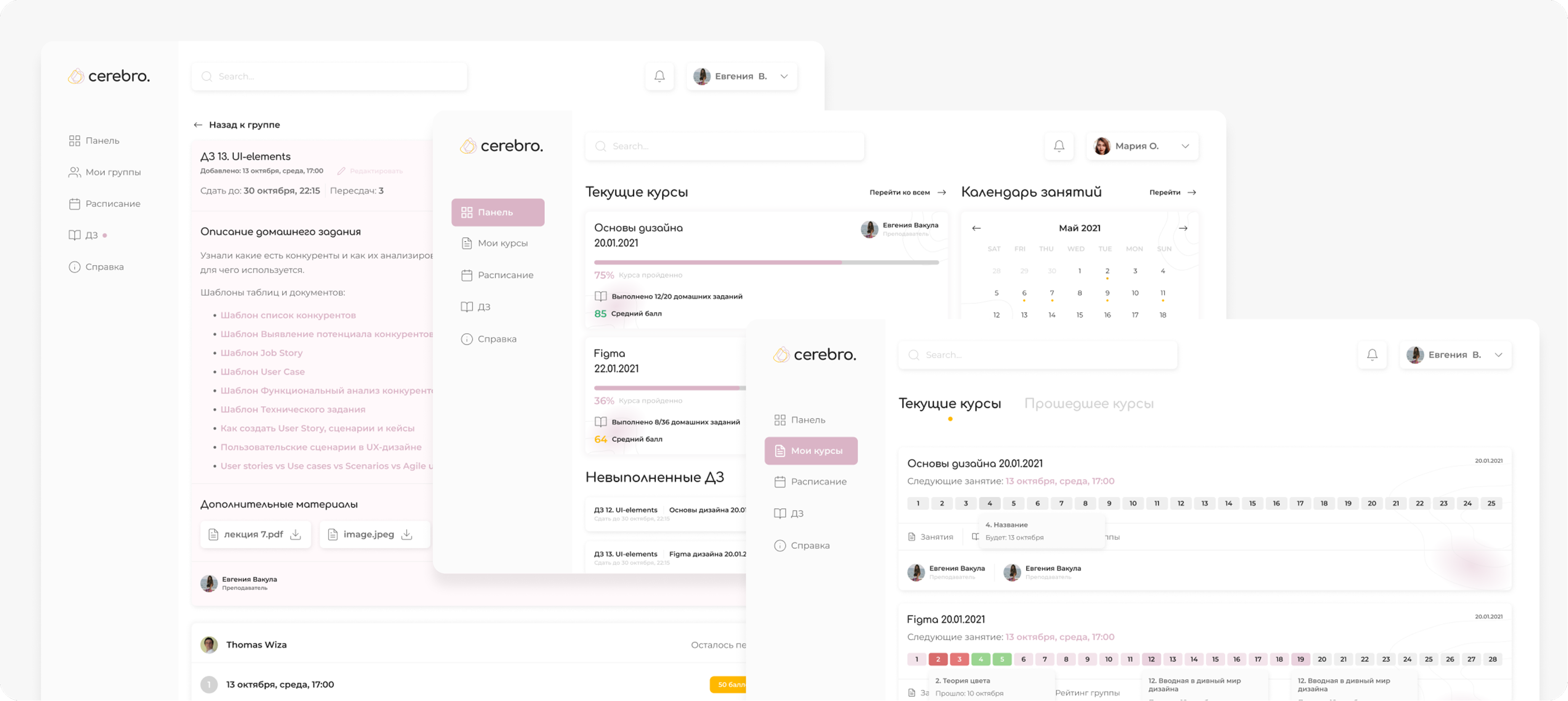Select Мои группы in the left sidebar
Screen dimensions: 1568x701
pos(106,172)
